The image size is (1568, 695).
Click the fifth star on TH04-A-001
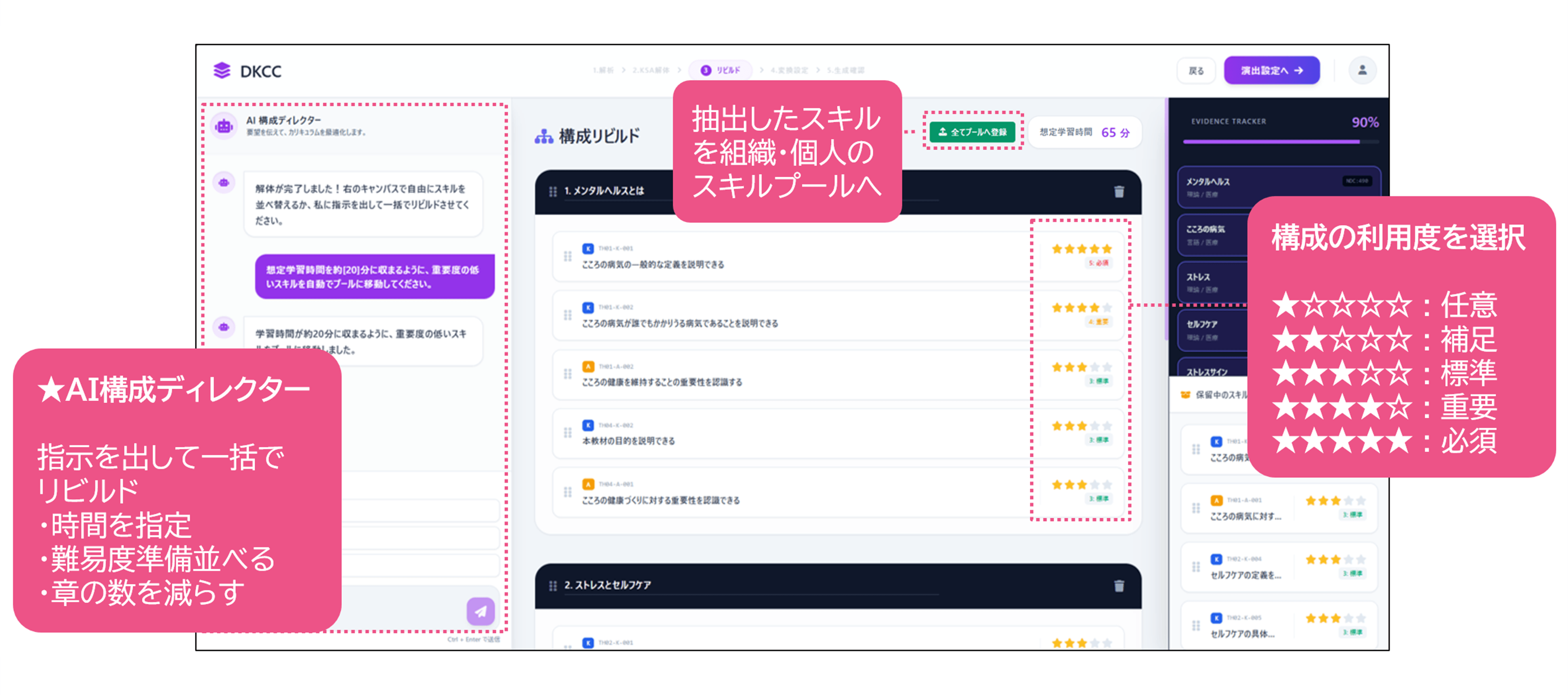click(x=1107, y=484)
